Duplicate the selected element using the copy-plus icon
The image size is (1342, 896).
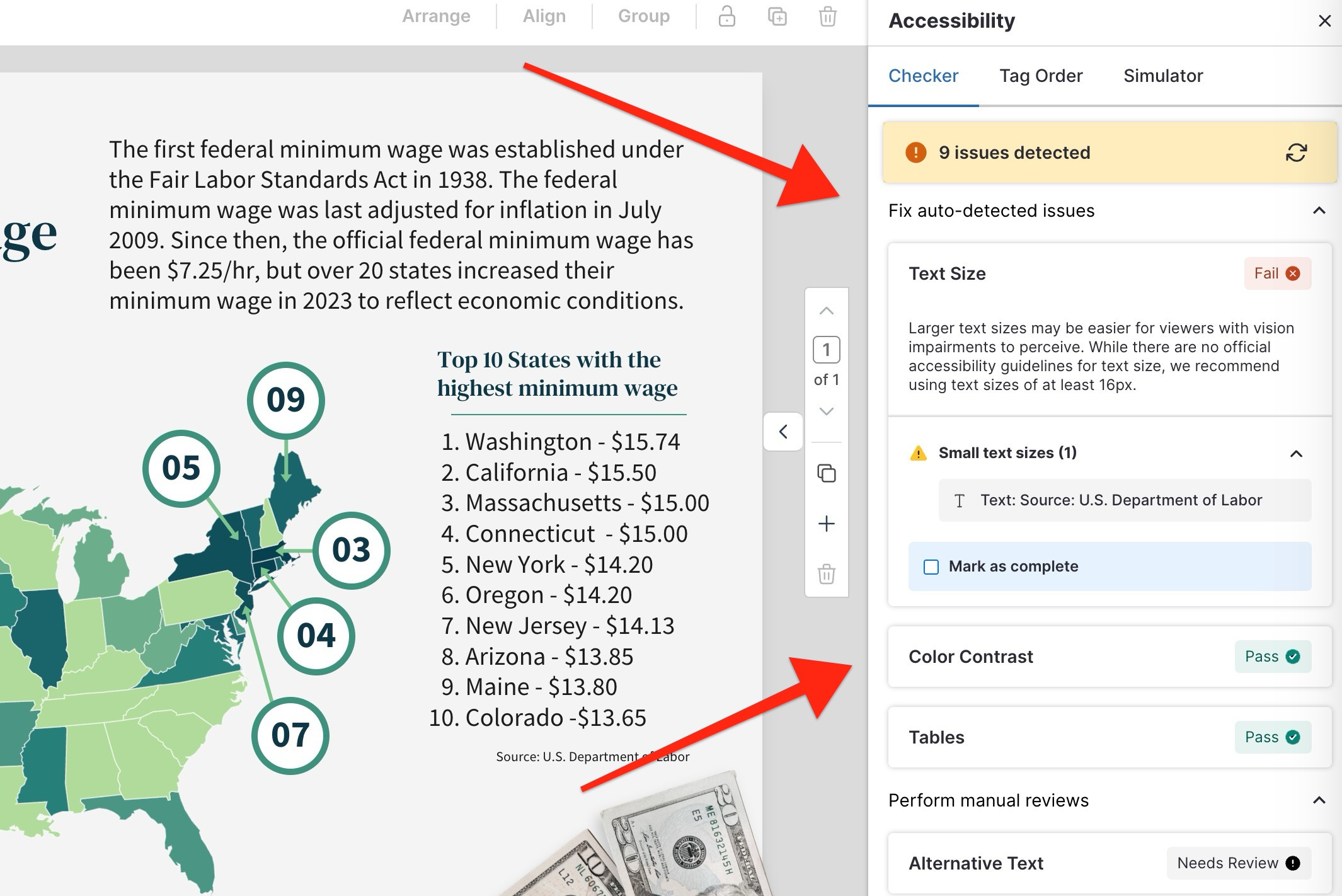777,17
